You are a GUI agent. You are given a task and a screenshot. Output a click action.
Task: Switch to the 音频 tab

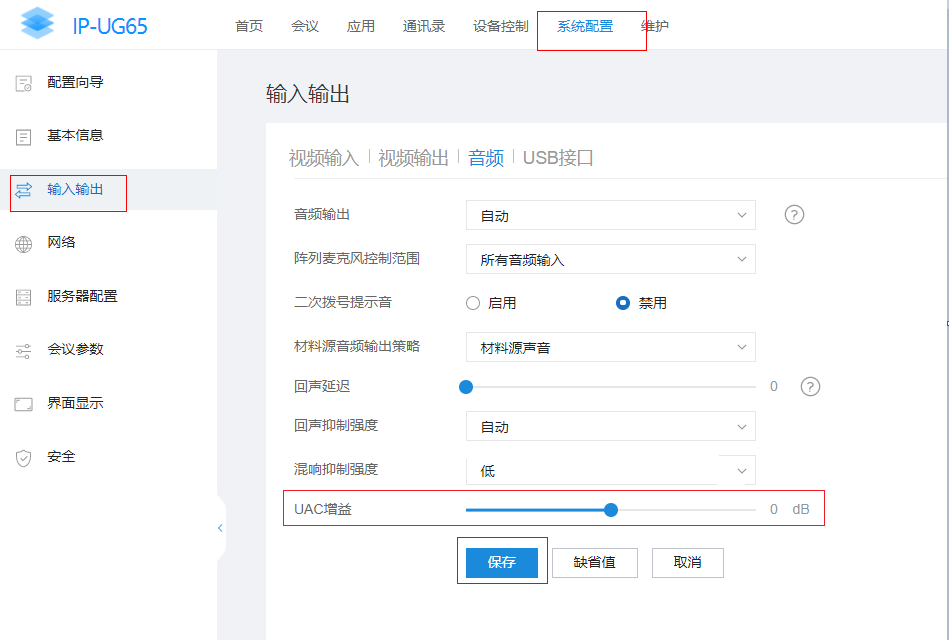coord(486,158)
